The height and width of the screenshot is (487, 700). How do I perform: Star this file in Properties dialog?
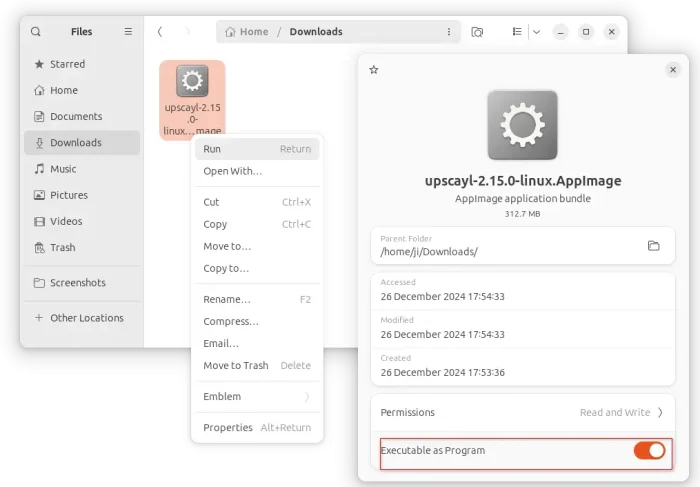(x=374, y=70)
